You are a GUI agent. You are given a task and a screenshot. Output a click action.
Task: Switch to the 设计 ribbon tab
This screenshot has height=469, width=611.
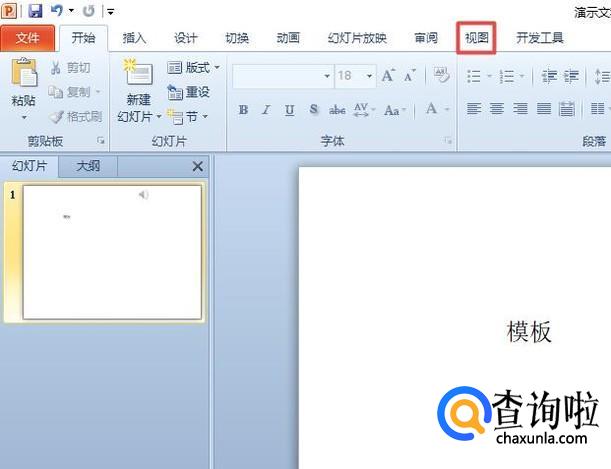(186, 38)
